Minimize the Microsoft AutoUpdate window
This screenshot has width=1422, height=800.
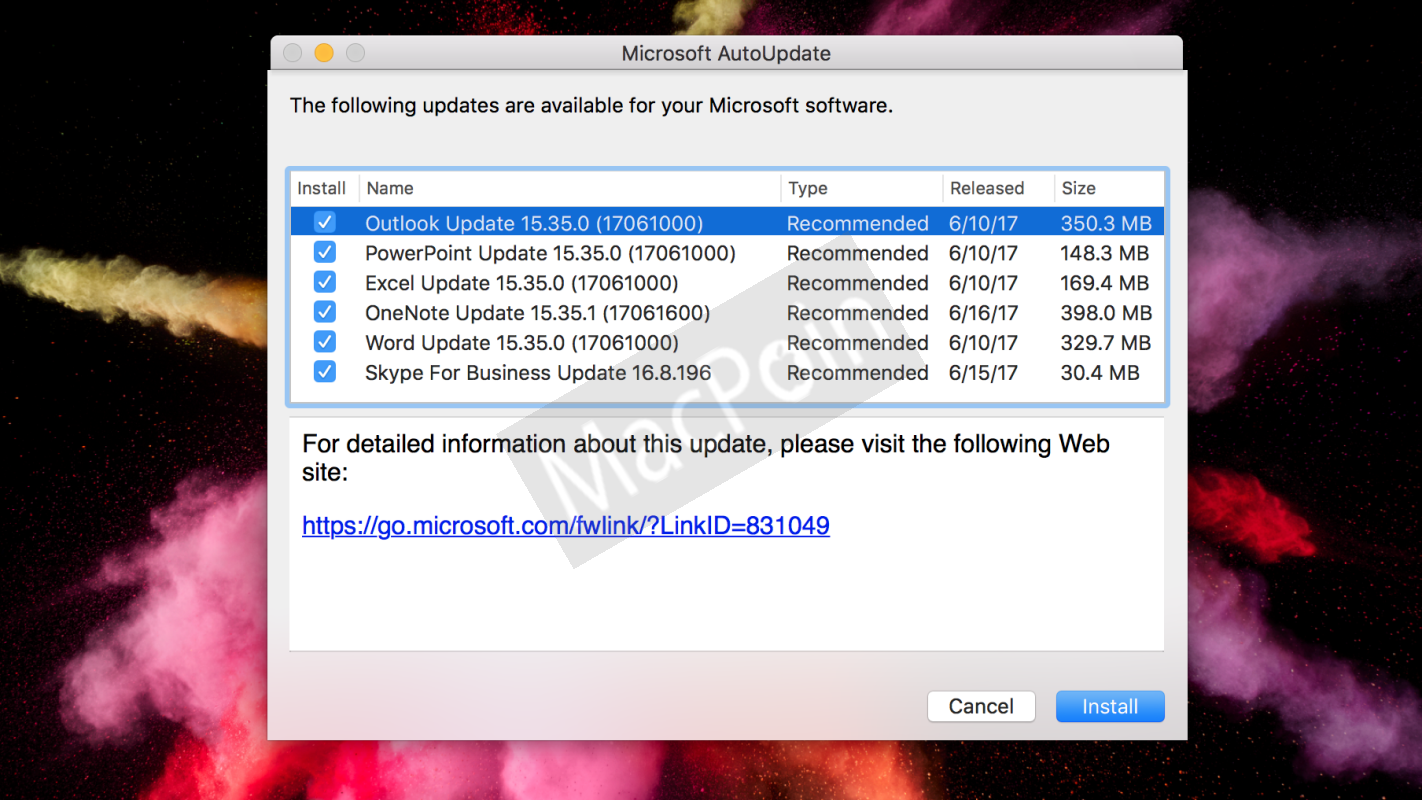(x=324, y=53)
